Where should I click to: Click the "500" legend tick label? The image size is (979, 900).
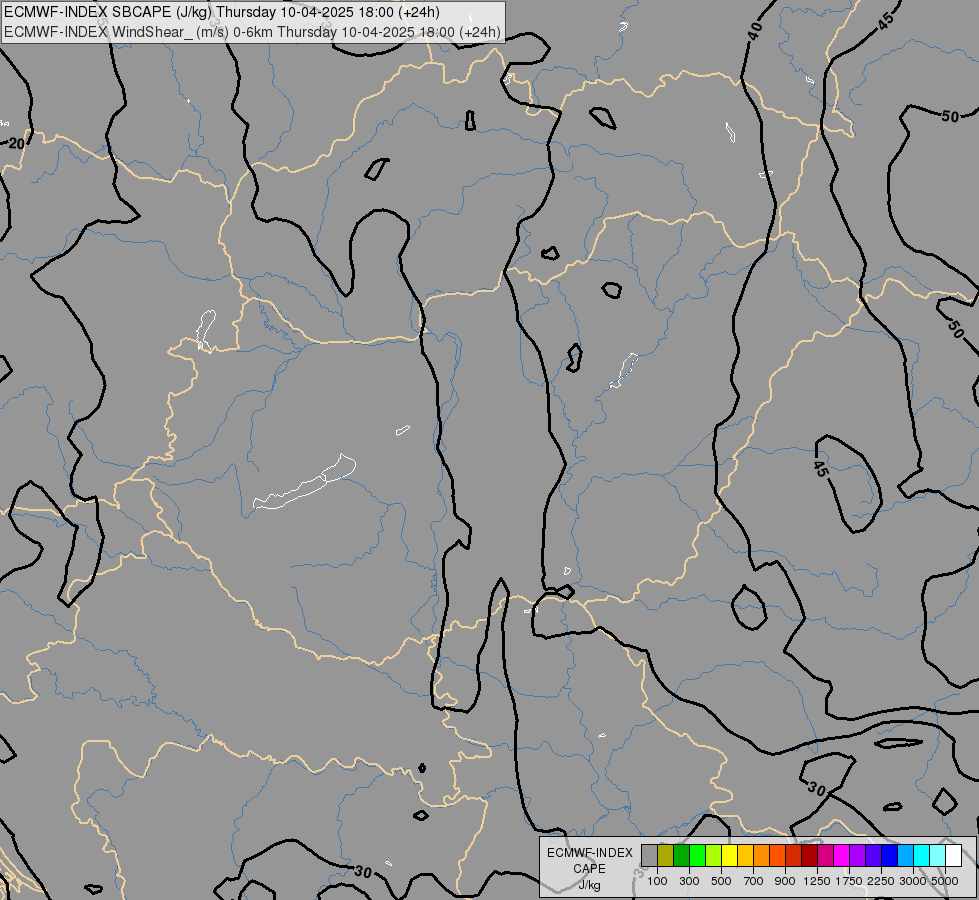coord(721,881)
